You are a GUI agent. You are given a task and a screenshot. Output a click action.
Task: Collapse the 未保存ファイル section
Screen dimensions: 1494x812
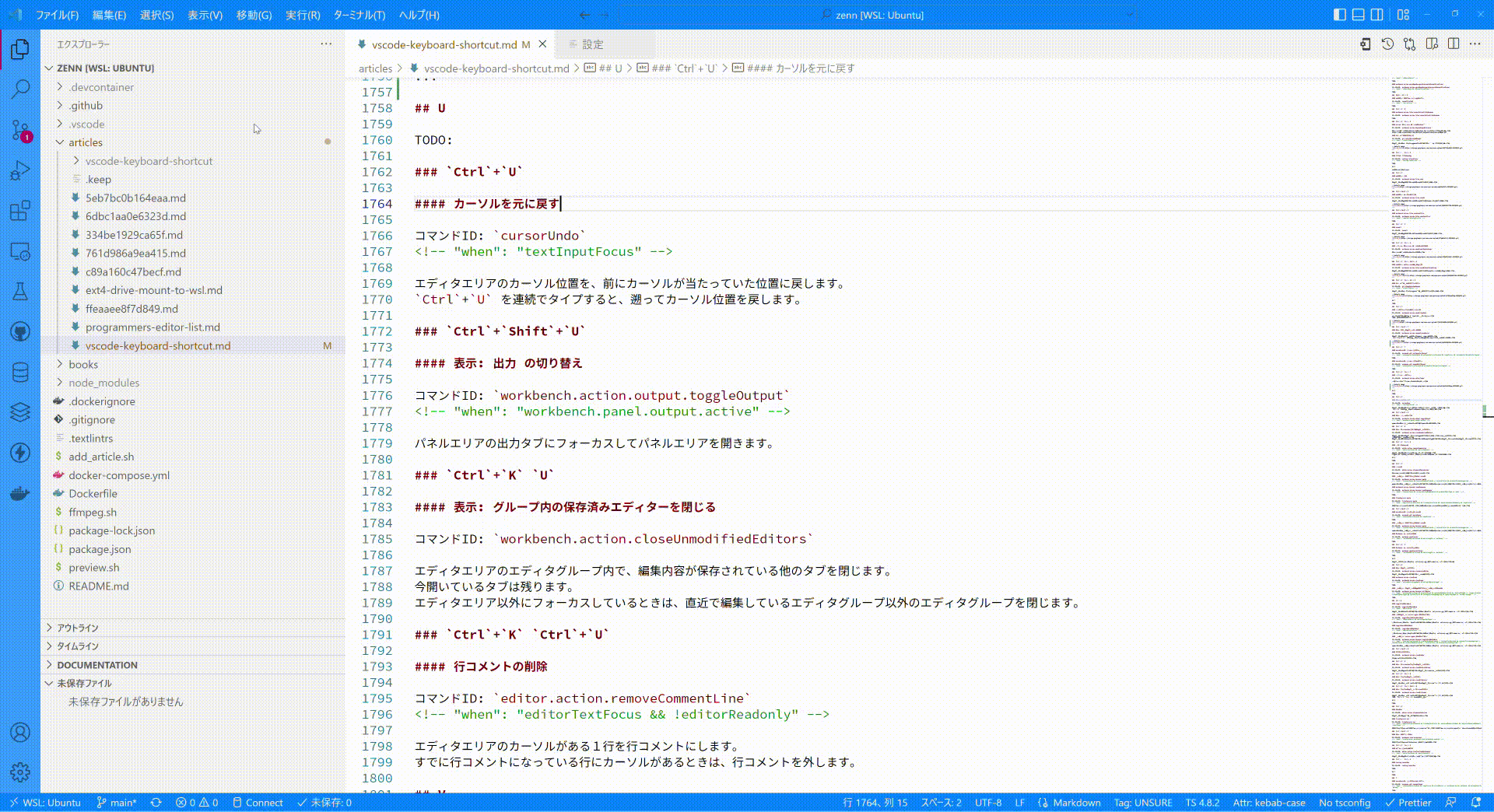point(193,683)
